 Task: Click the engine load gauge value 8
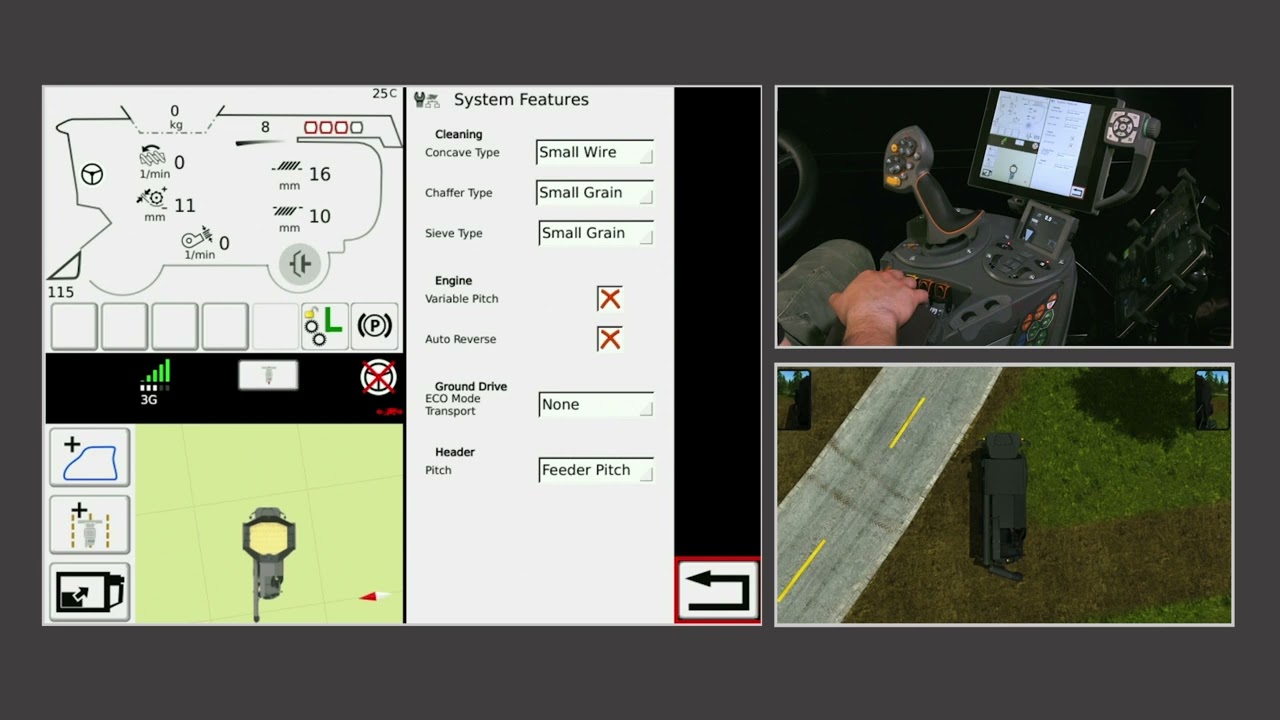click(265, 127)
